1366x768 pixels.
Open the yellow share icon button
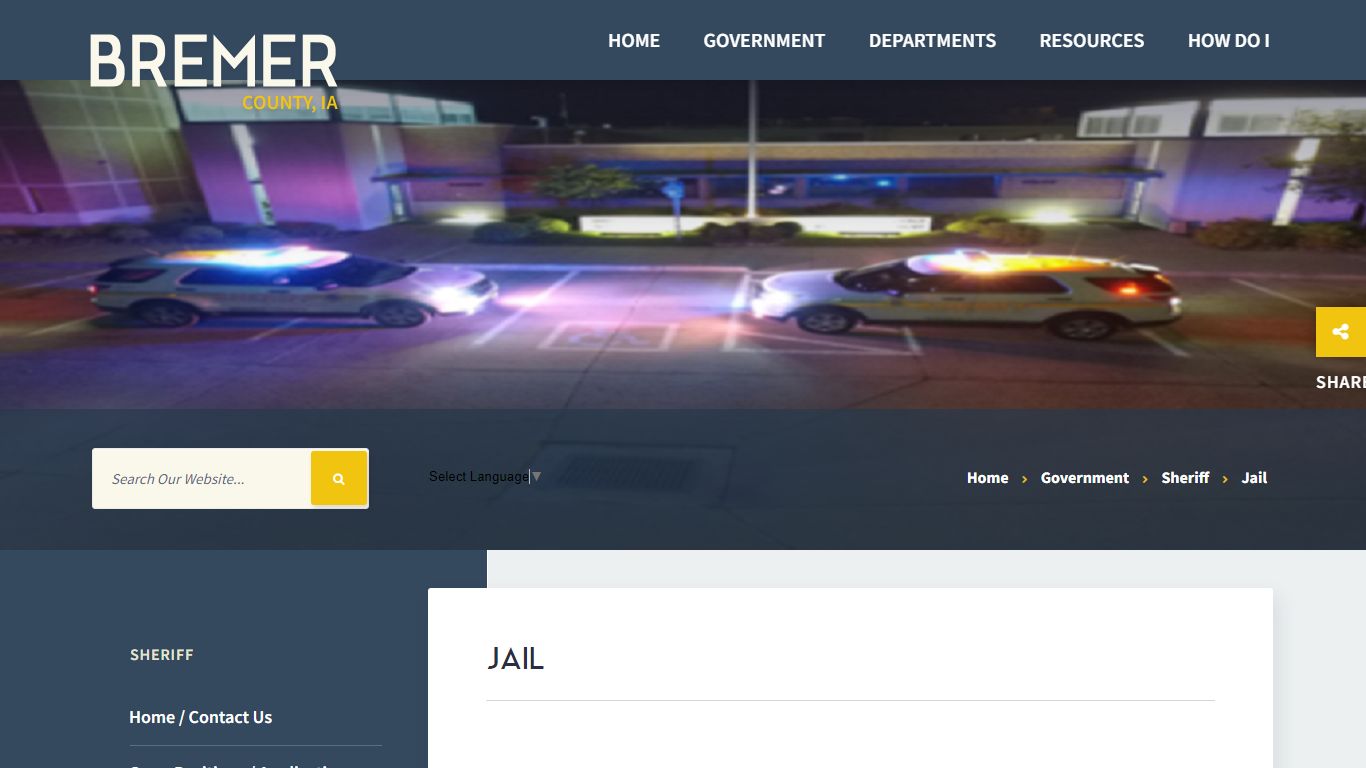pyautogui.click(x=1341, y=332)
